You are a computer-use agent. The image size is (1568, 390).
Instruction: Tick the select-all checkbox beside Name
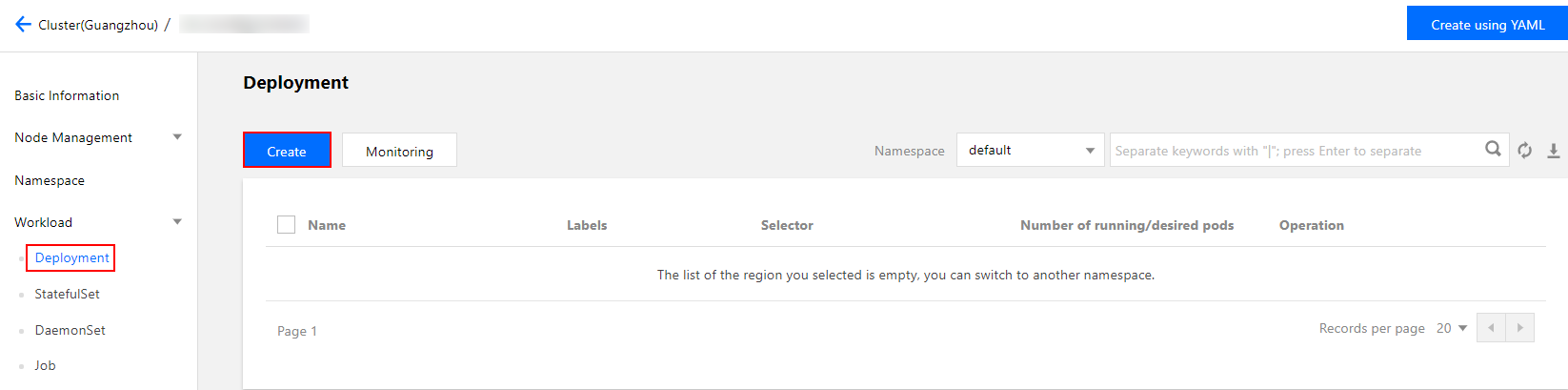tap(286, 225)
